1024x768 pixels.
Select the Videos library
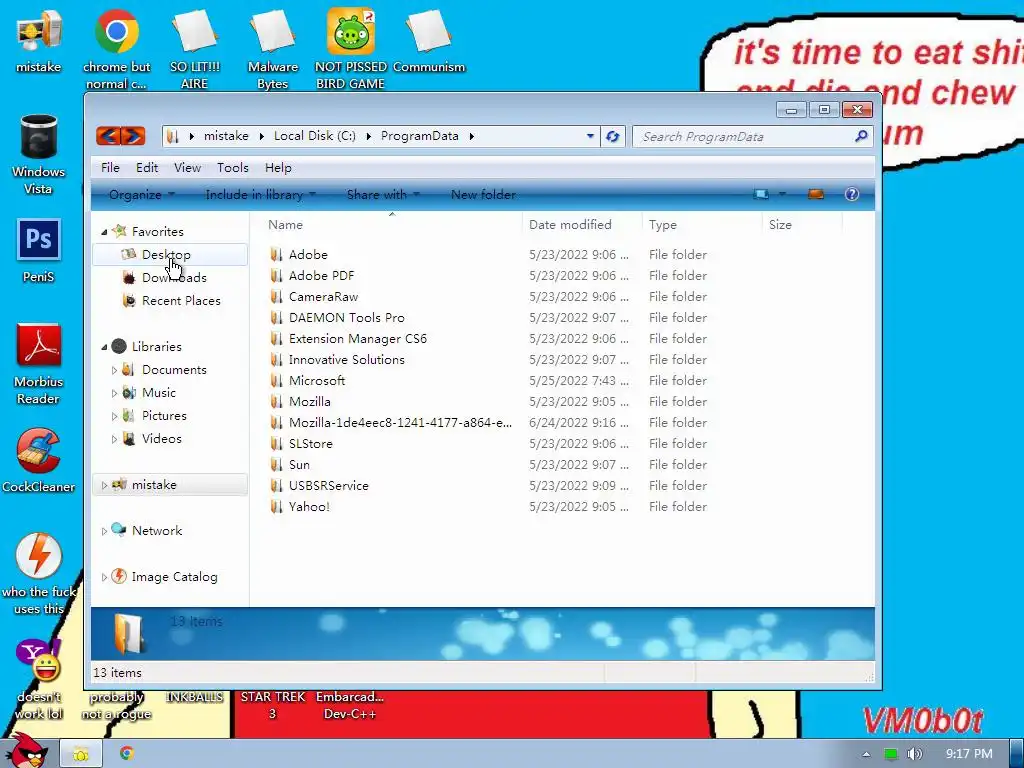(x=161, y=439)
